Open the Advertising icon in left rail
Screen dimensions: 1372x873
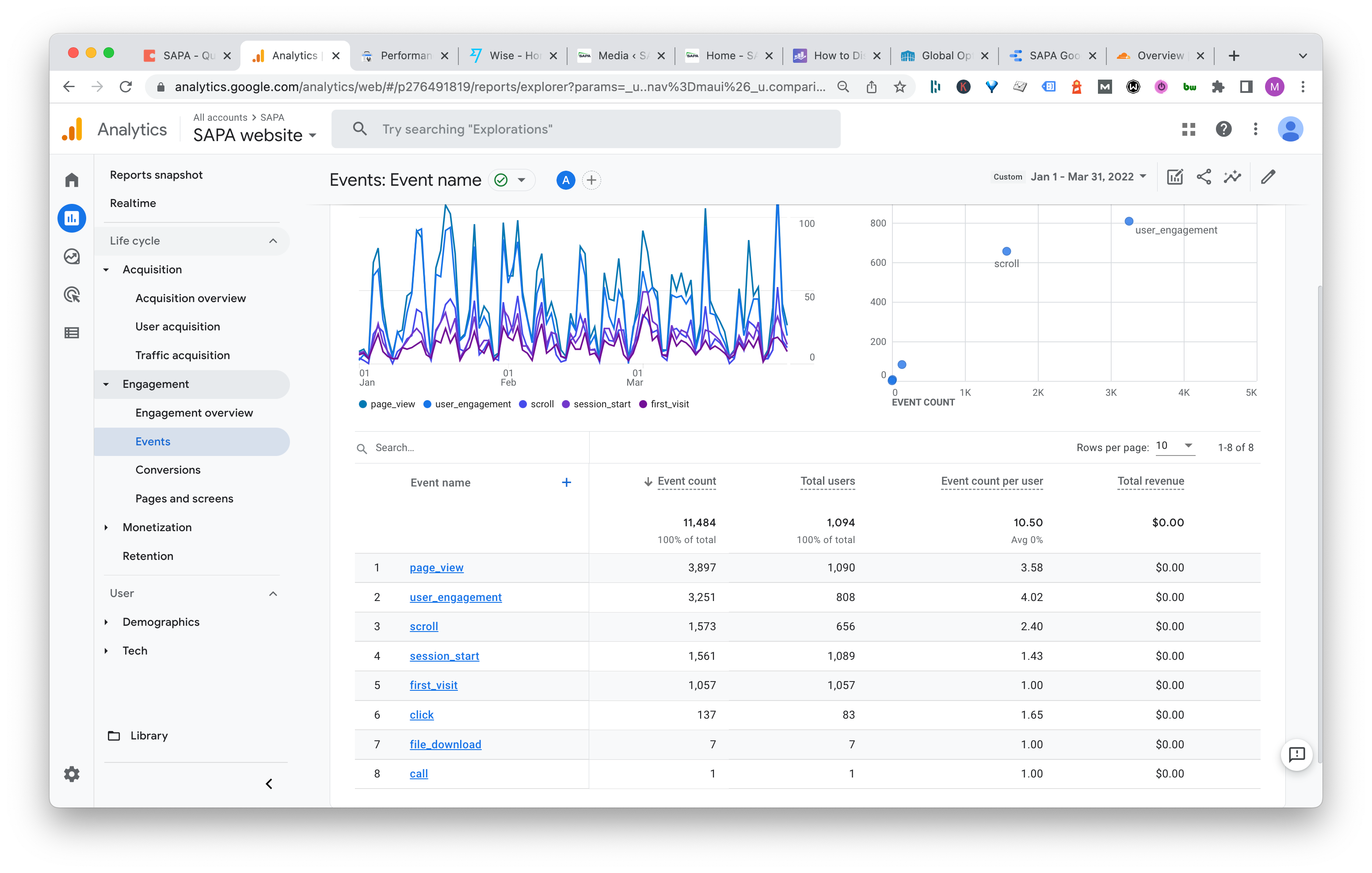click(x=72, y=295)
